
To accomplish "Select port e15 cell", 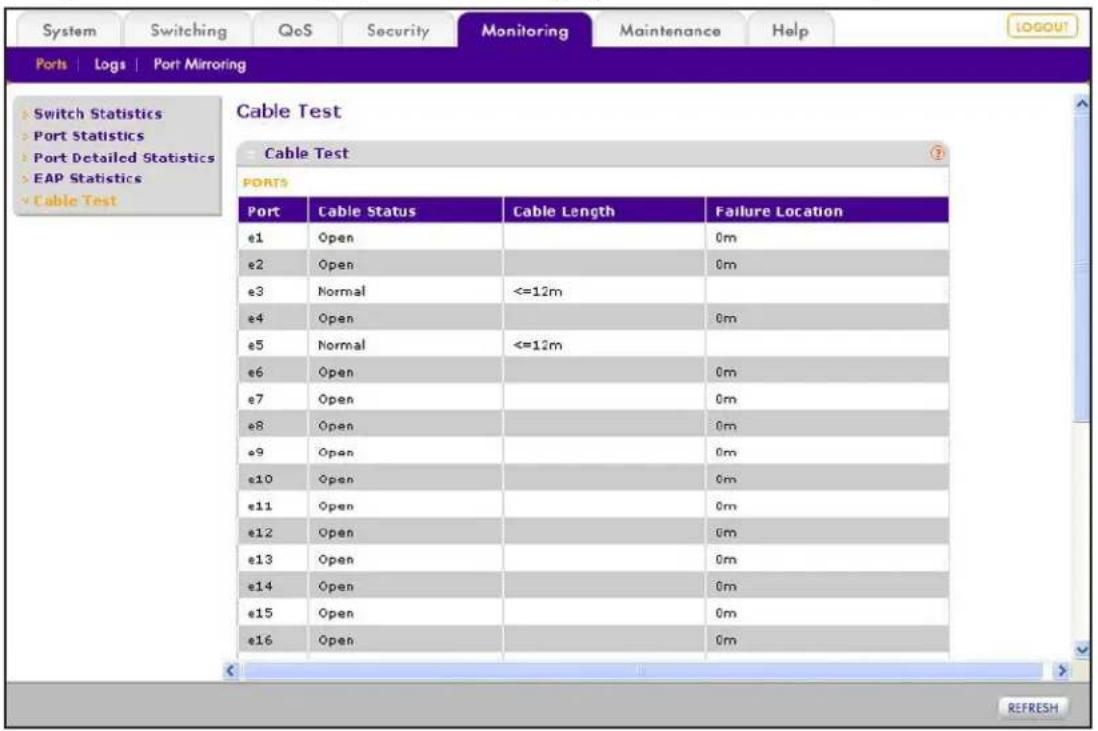I will coord(273,613).
